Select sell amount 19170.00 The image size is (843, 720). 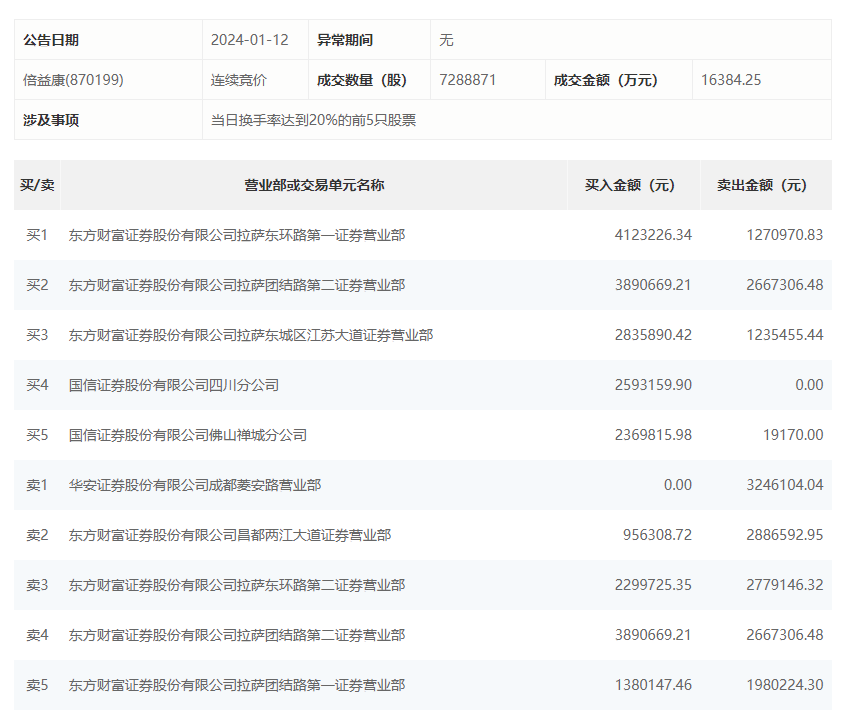793,435
